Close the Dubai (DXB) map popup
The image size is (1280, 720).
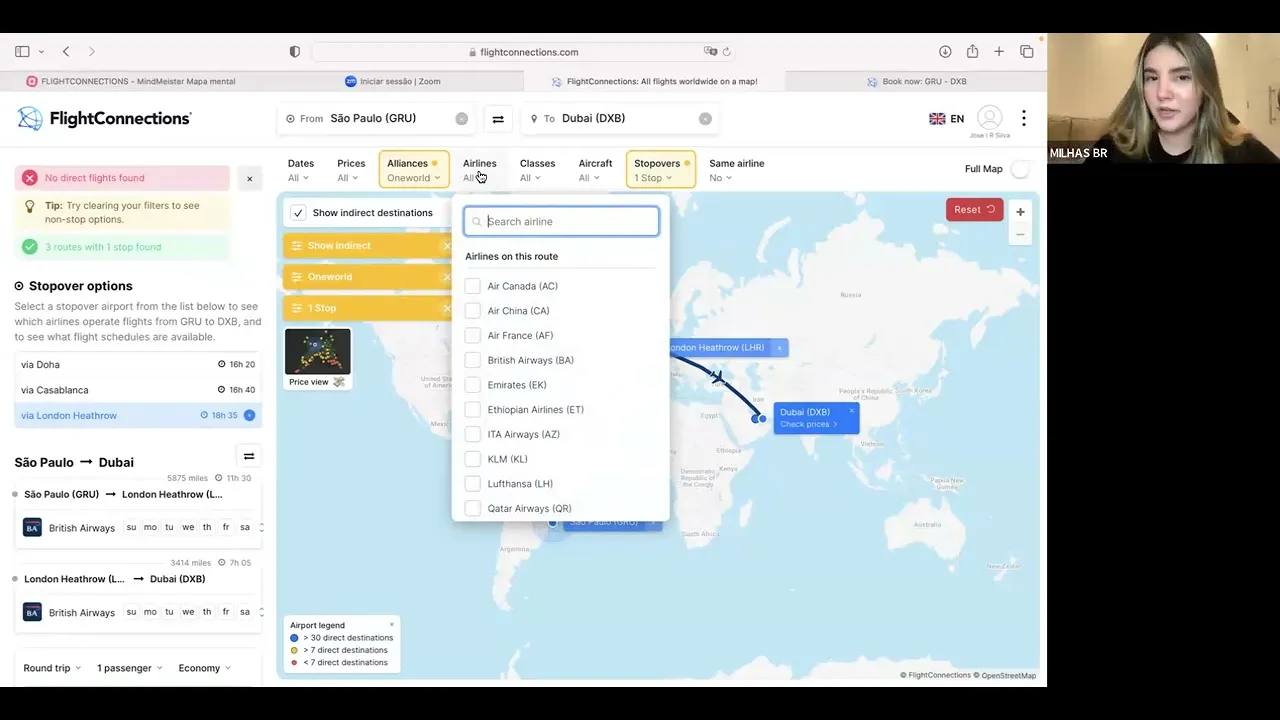coord(852,410)
